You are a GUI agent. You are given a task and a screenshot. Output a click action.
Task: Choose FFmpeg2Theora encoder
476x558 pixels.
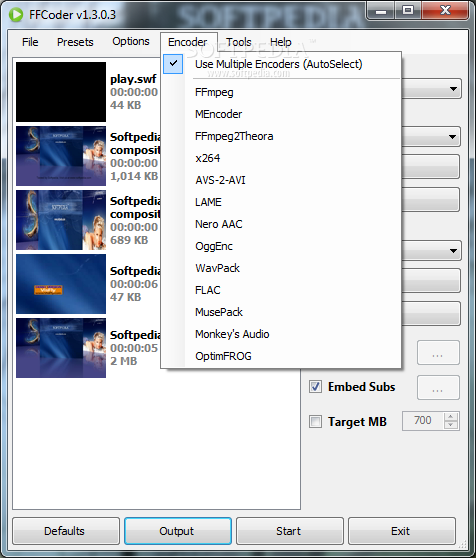pyautogui.click(x=281, y=136)
